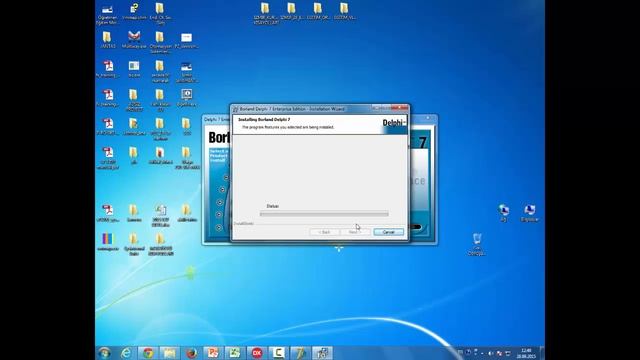The height and width of the screenshot is (360, 640).
Task: Switch to Delphi 7 setup taskbar item
Action: tap(300, 353)
